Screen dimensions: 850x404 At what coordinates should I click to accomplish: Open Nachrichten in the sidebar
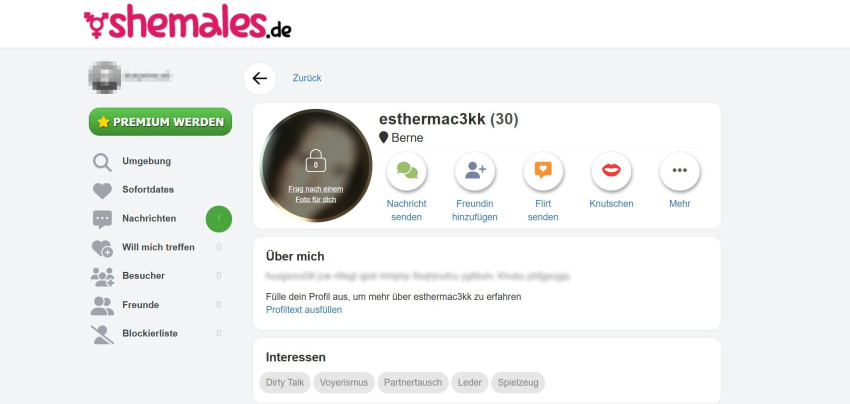point(149,219)
